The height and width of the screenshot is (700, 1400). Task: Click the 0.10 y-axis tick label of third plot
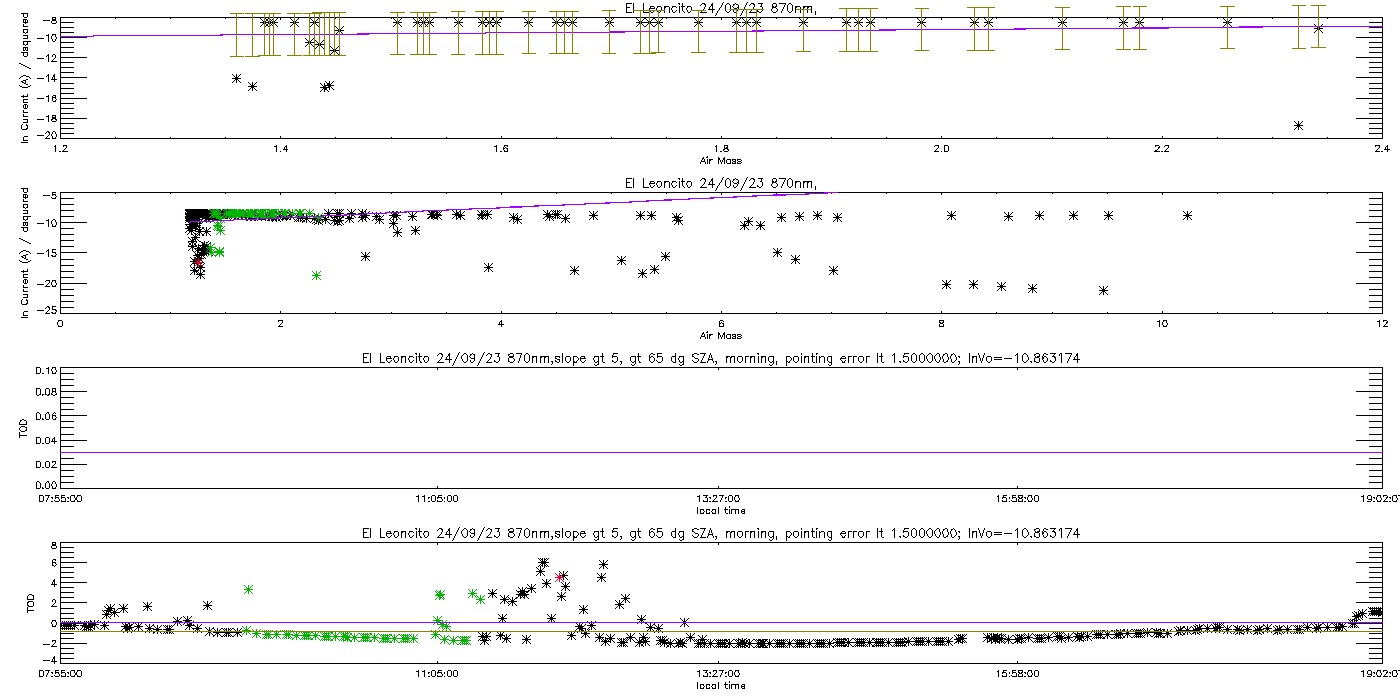pyautogui.click(x=46, y=370)
